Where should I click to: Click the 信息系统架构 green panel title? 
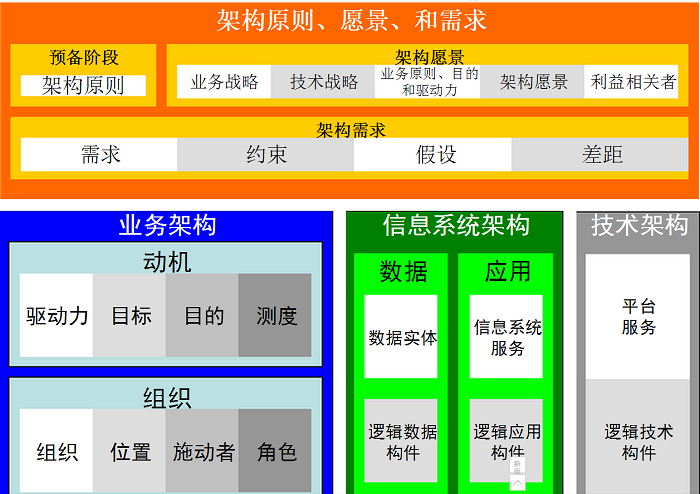[456, 225]
